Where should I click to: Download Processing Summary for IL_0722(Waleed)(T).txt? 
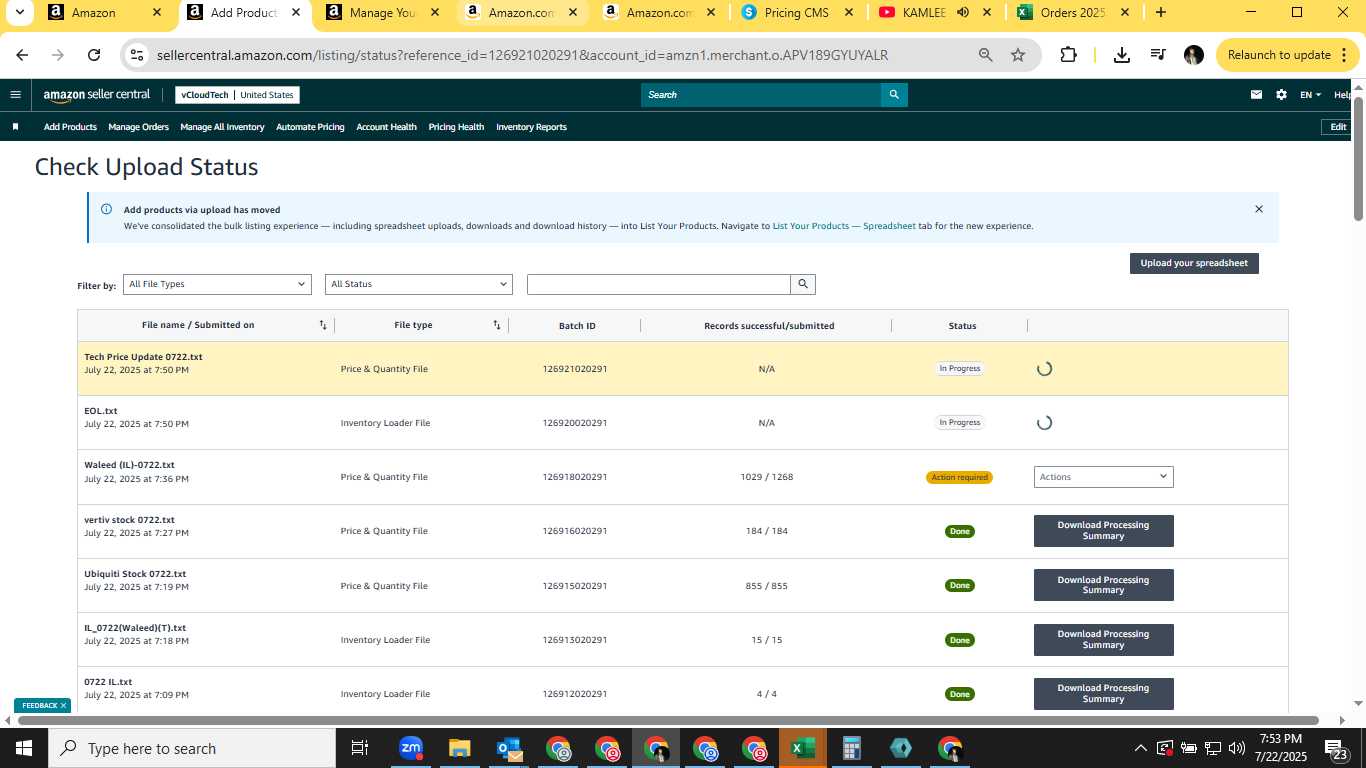click(1103, 640)
